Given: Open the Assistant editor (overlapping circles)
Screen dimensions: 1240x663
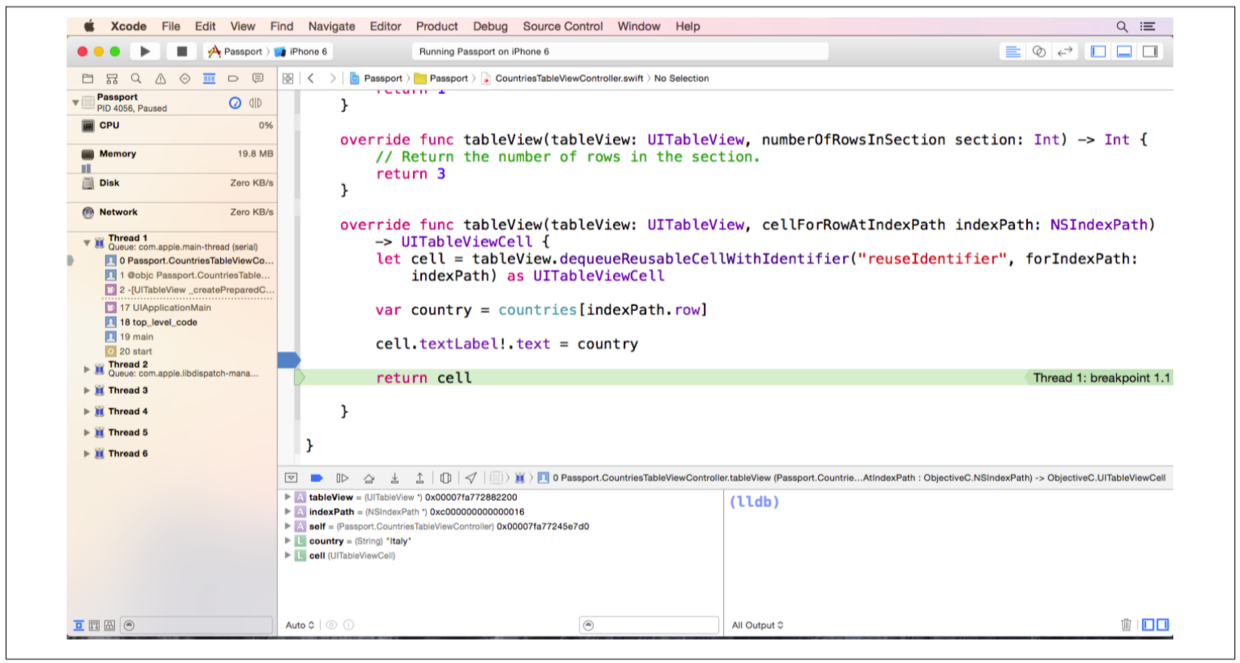Looking at the screenshot, I should [1039, 51].
